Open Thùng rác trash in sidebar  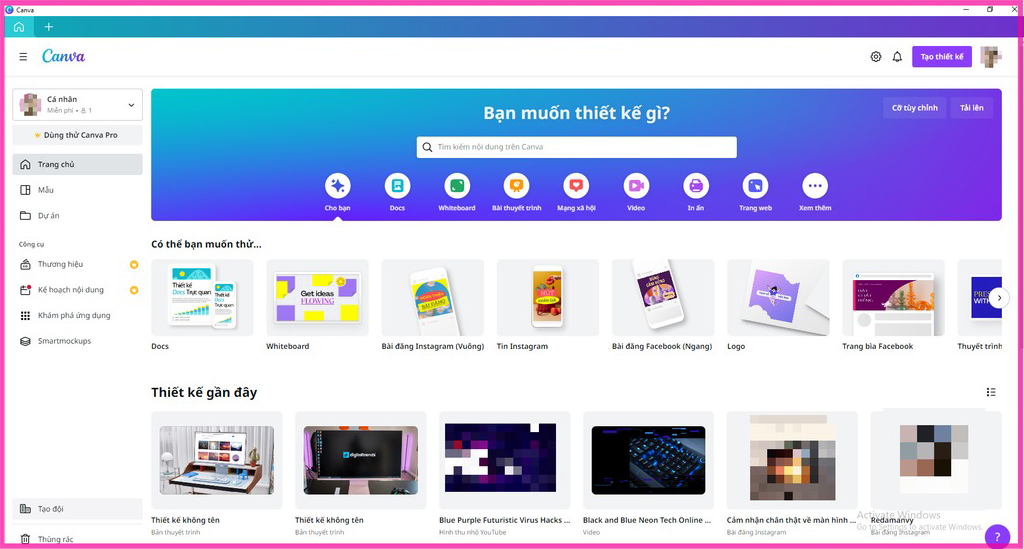pyautogui.click(x=78, y=539)
